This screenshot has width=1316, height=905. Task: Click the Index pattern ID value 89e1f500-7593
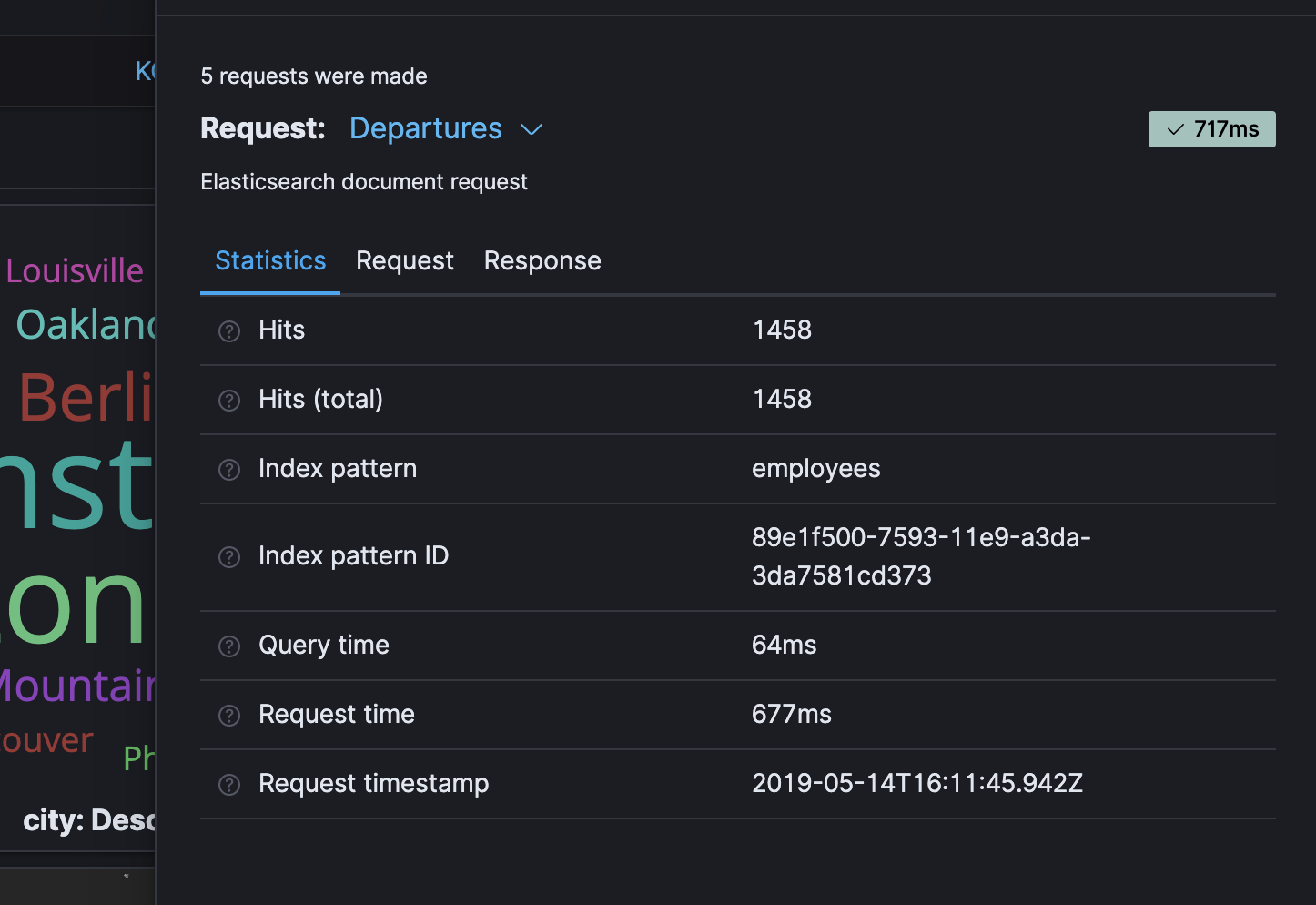tap(921, 556)
